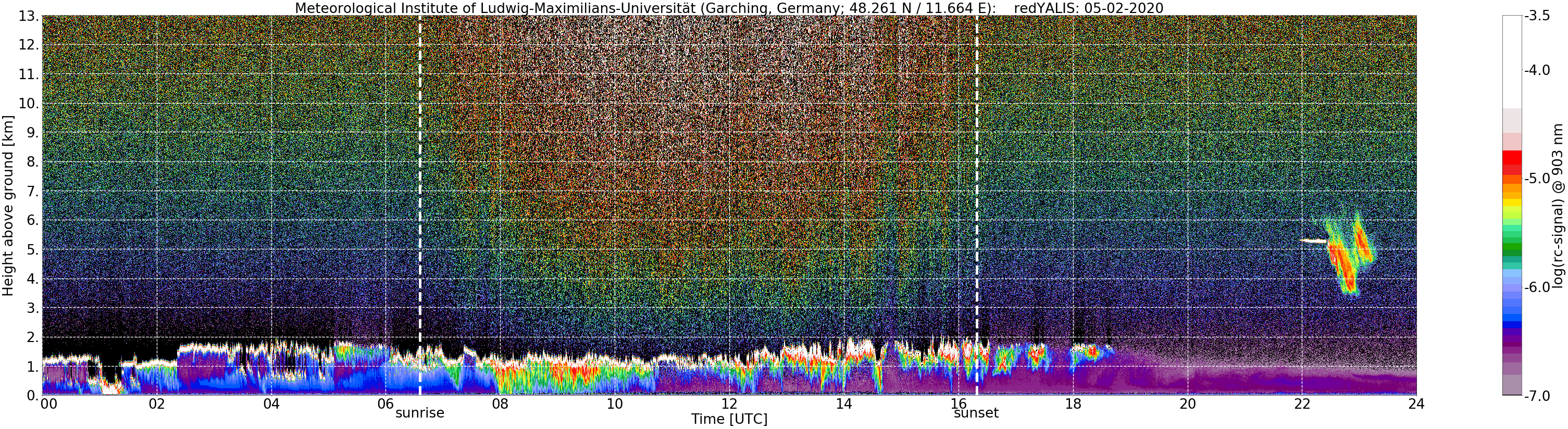
Task: Click the 'sunset' label below the time axis
Action: point(976,413)
